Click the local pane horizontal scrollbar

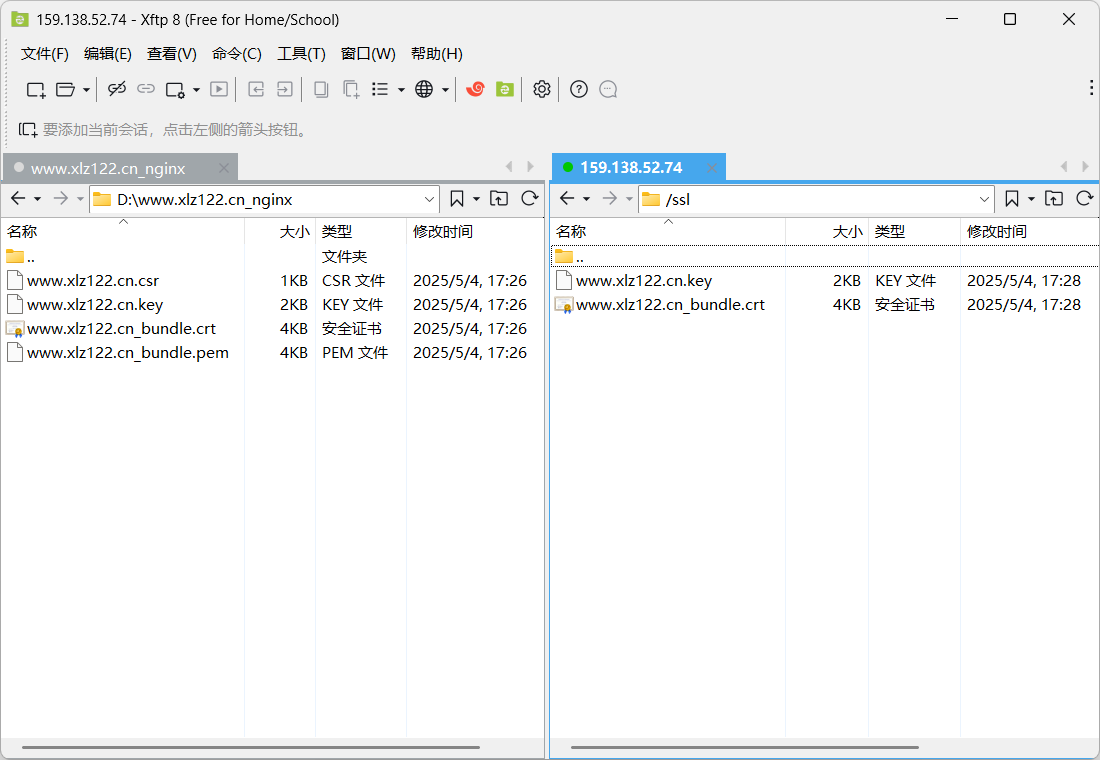click(250, 747)
